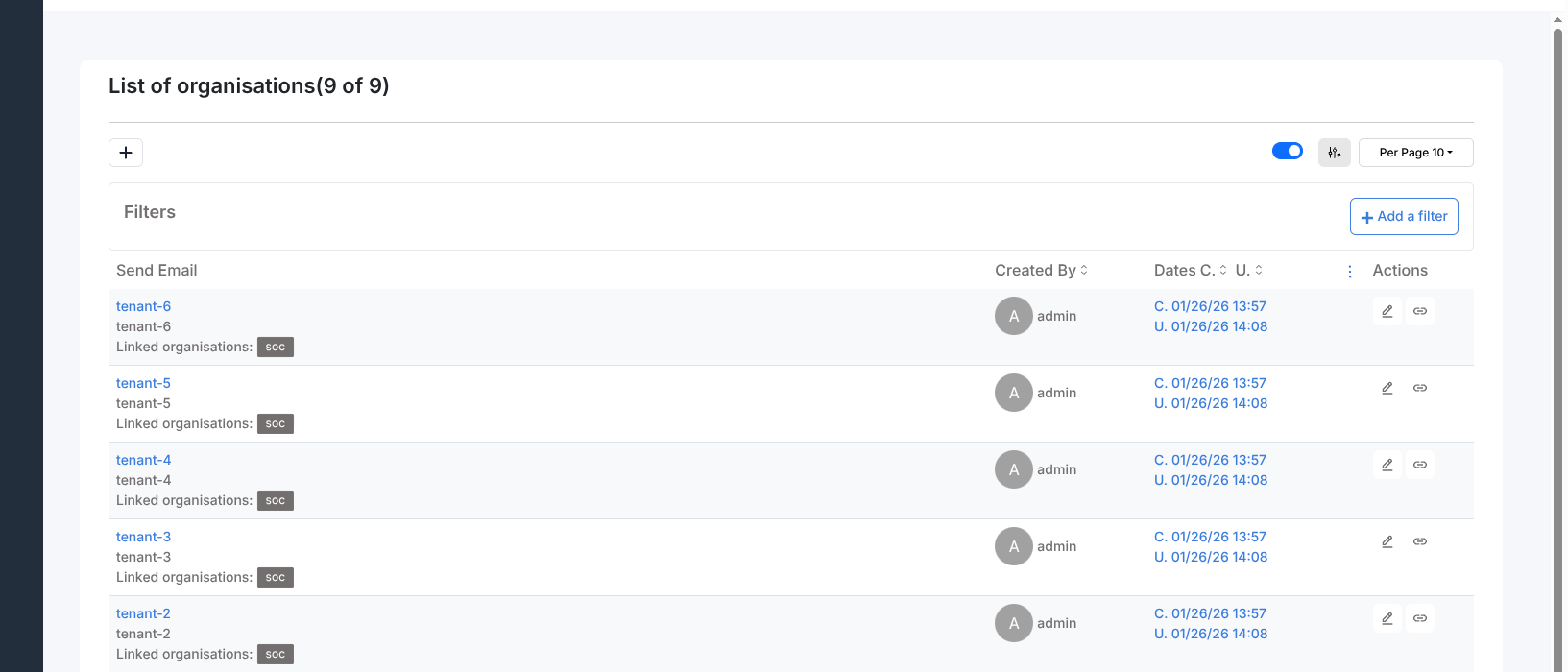Click the soc tag in tenant-3 row
The height and width of the screenshot is (672, 1568).
(x=276, y=577)
